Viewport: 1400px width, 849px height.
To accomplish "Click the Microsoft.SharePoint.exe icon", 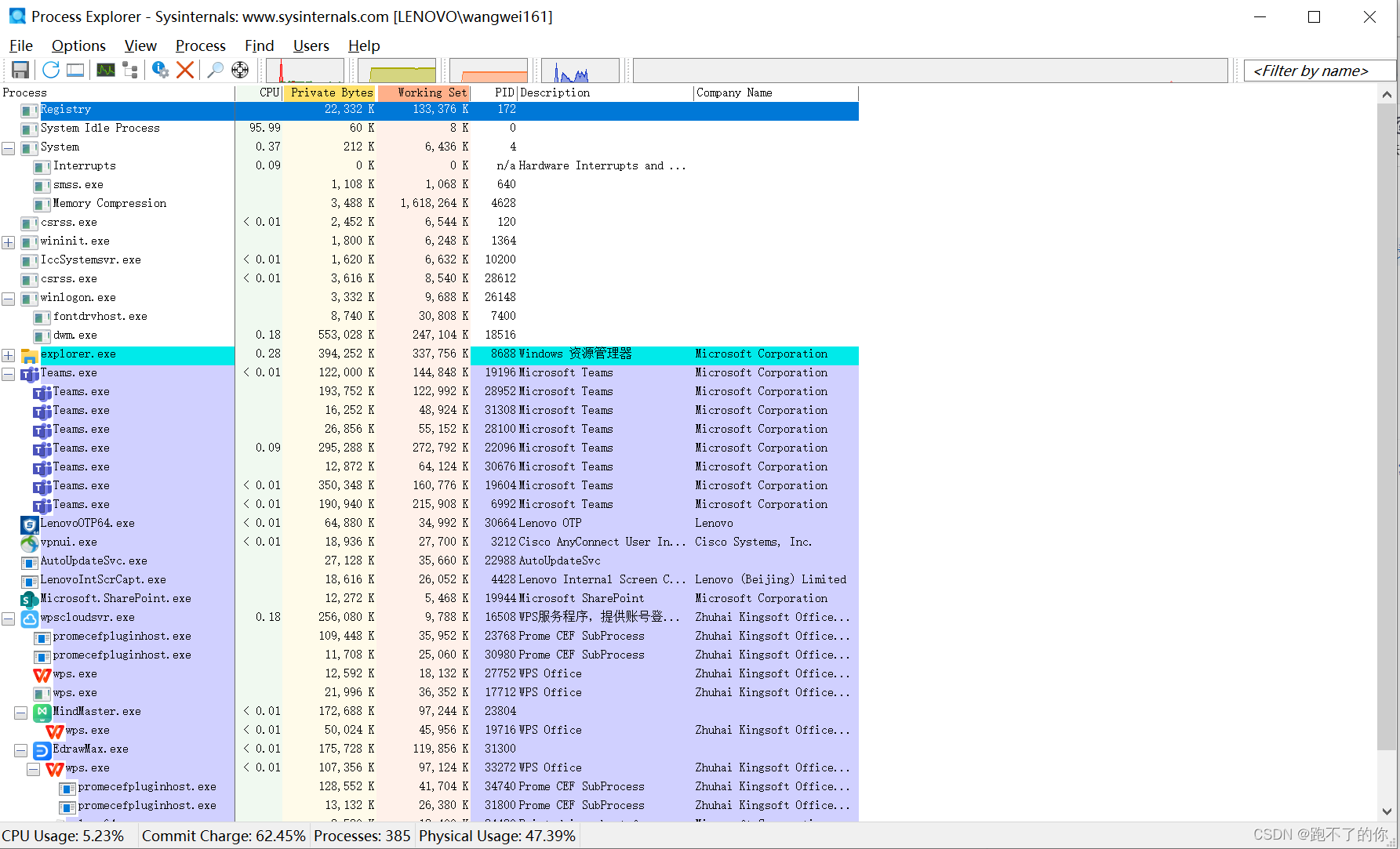I will click(x=30, y=600).
